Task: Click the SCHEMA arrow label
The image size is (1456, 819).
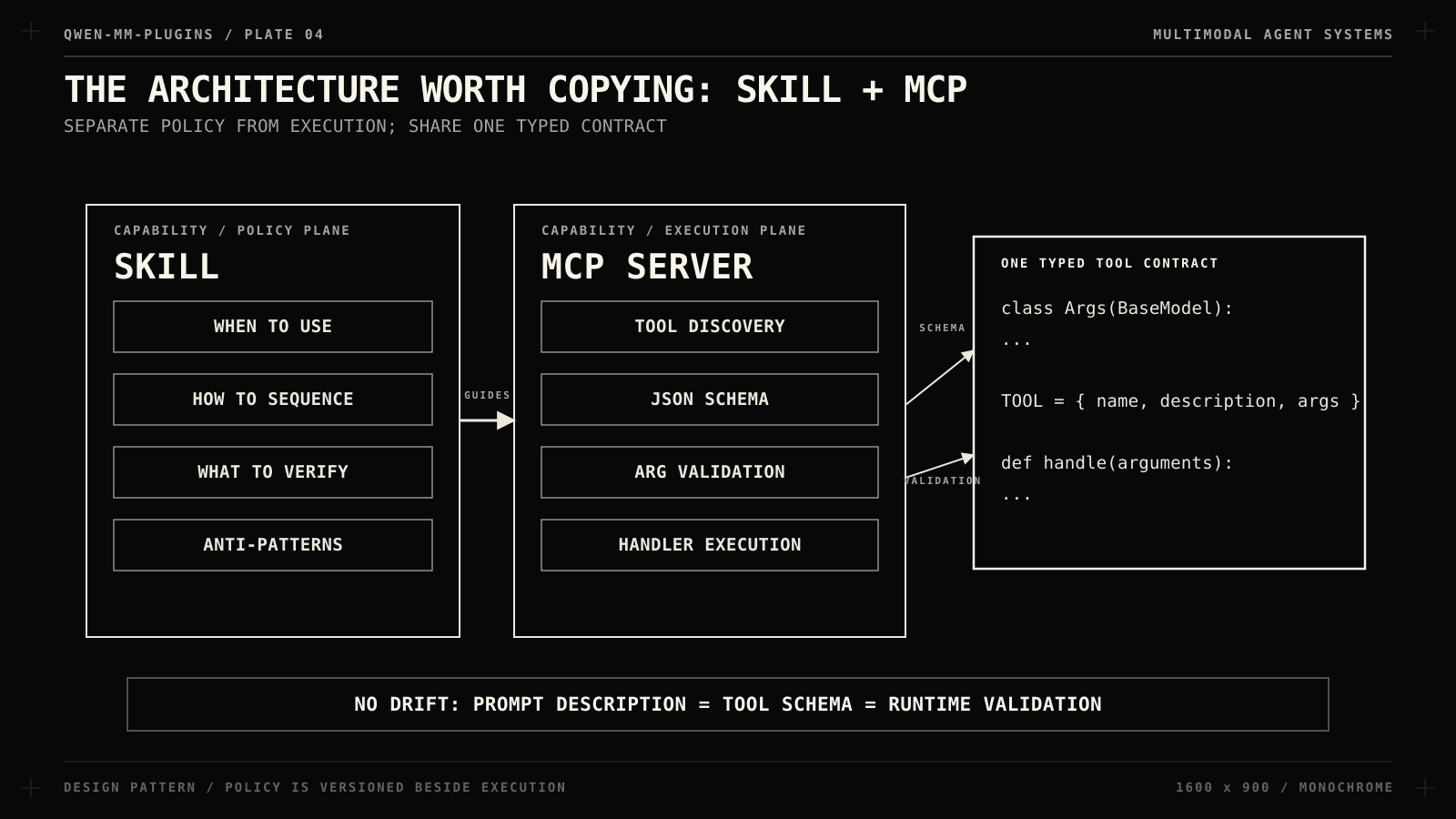Action: click(942, 328)
